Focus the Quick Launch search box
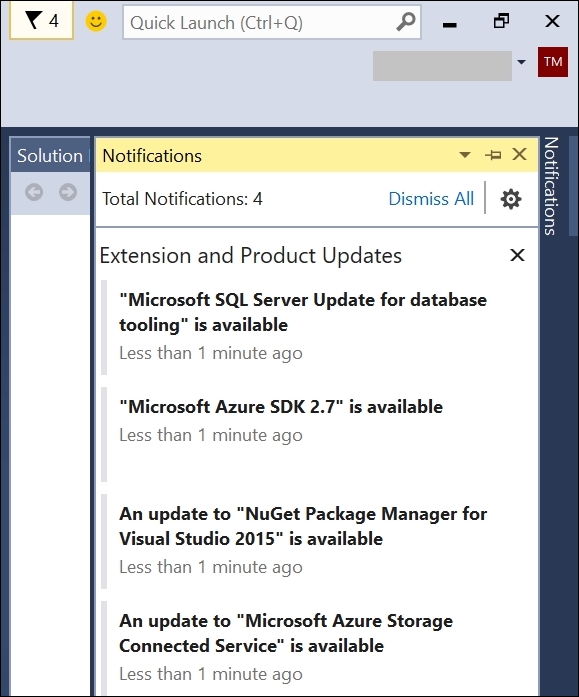Screen dimensions: 579x697 [260, 22]
